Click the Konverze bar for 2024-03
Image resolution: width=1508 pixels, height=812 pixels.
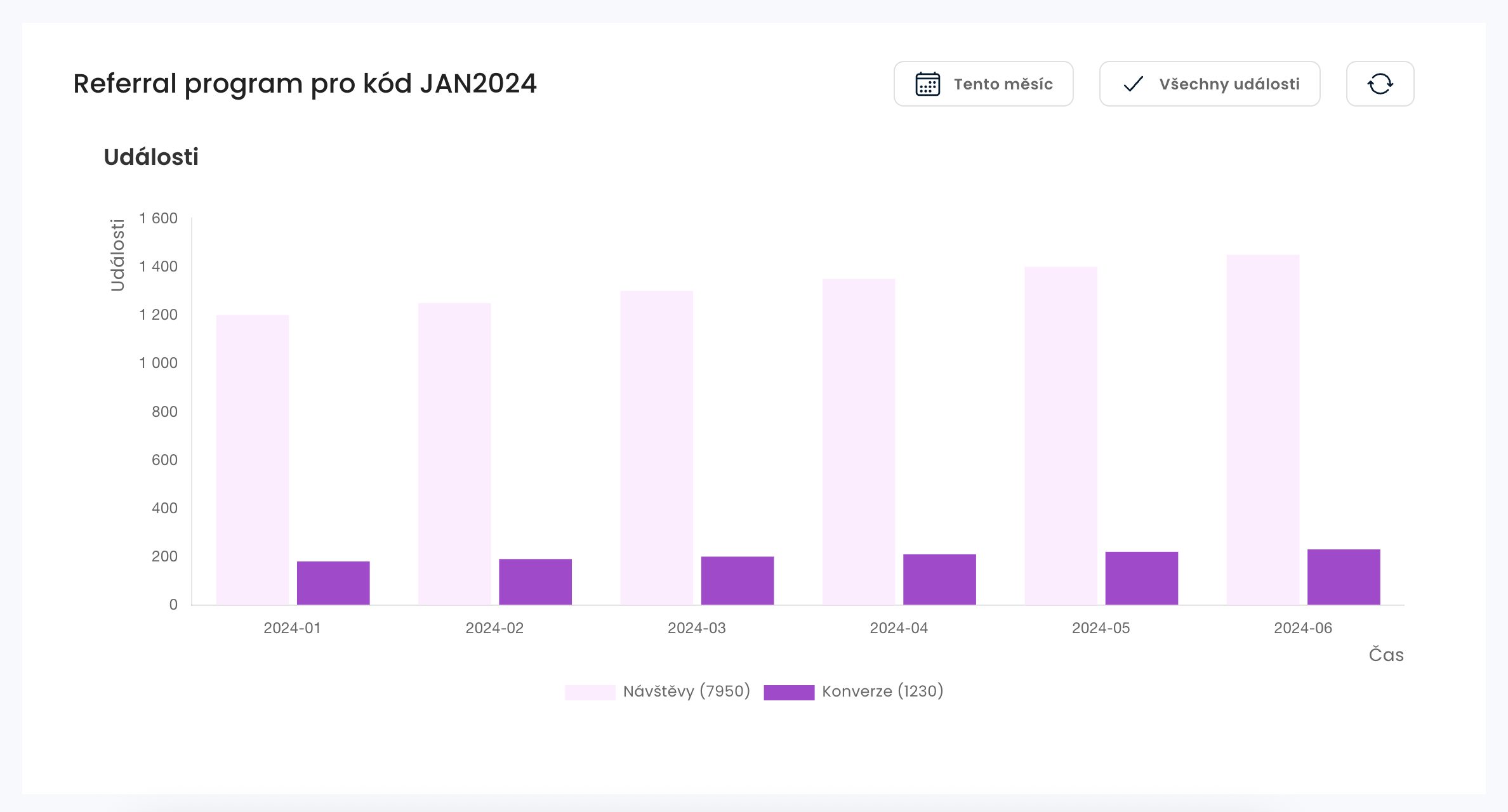click(x=737, y=580)
